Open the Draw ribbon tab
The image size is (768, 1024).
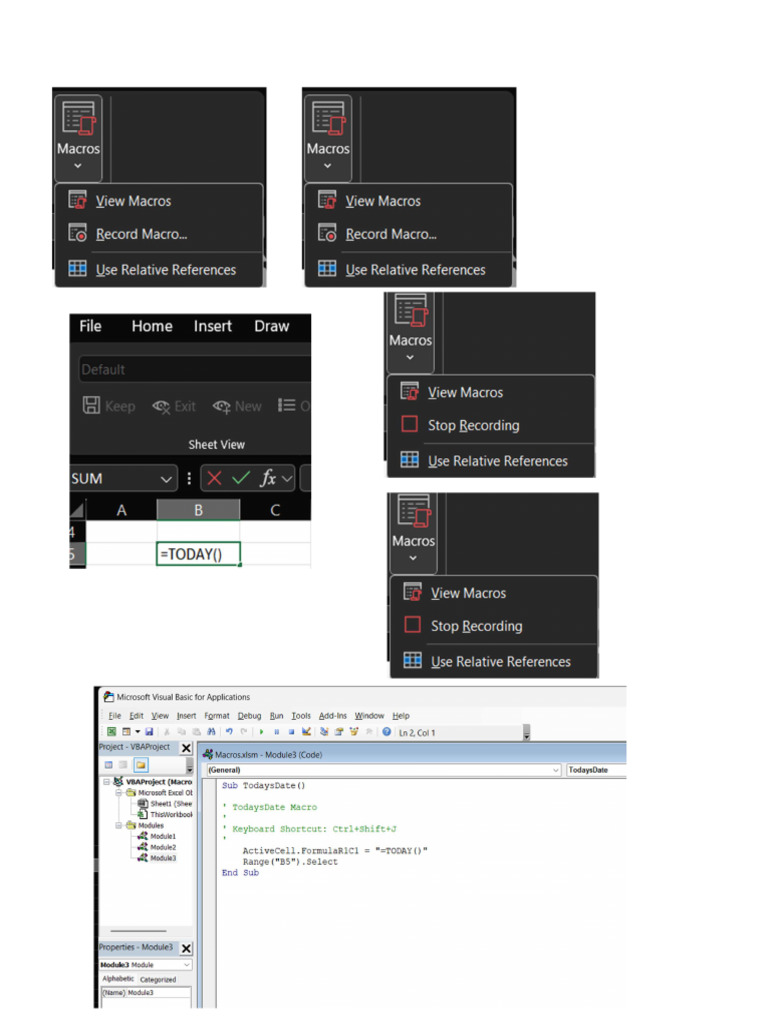[x=272, y=326]
